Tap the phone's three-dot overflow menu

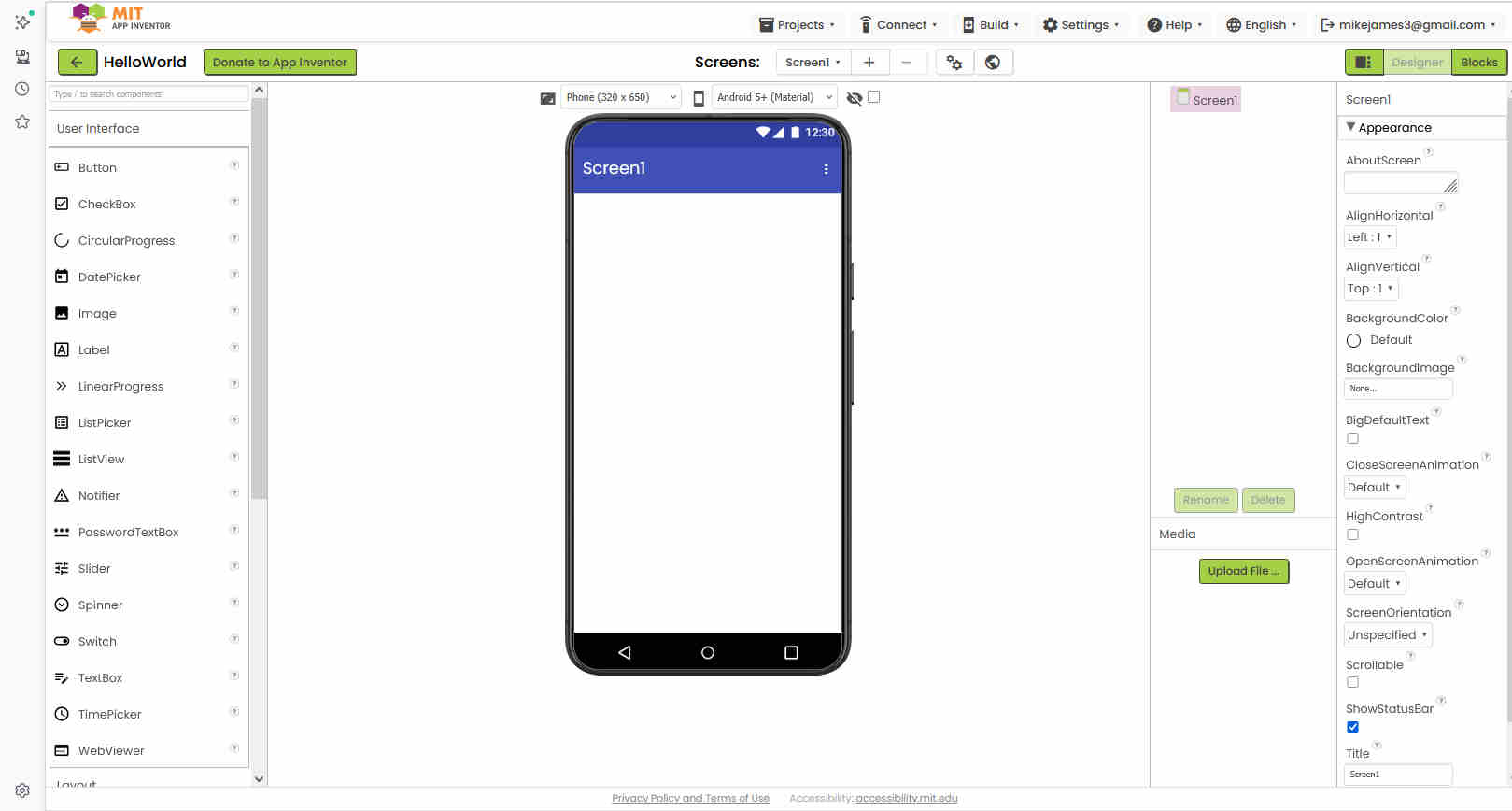[826, 169]
